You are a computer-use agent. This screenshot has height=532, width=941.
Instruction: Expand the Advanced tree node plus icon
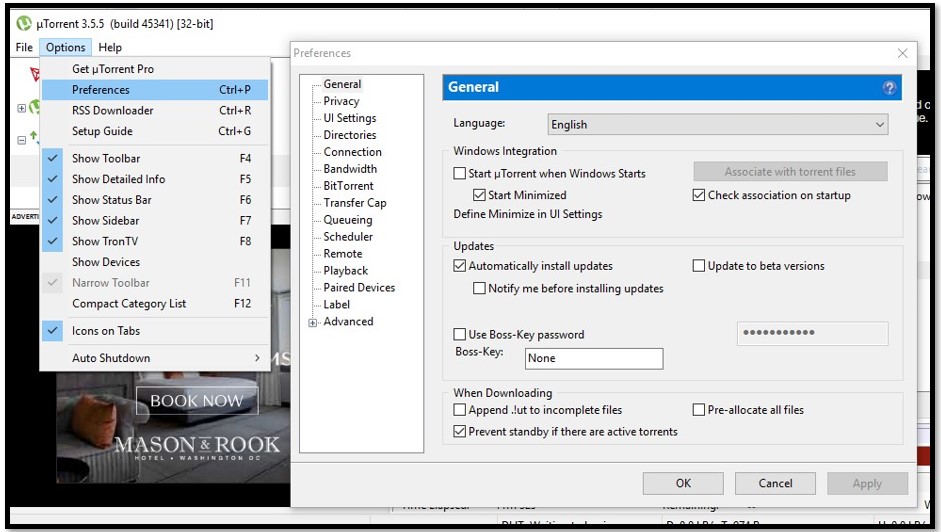pyautogui.click(x=313, y=322)
